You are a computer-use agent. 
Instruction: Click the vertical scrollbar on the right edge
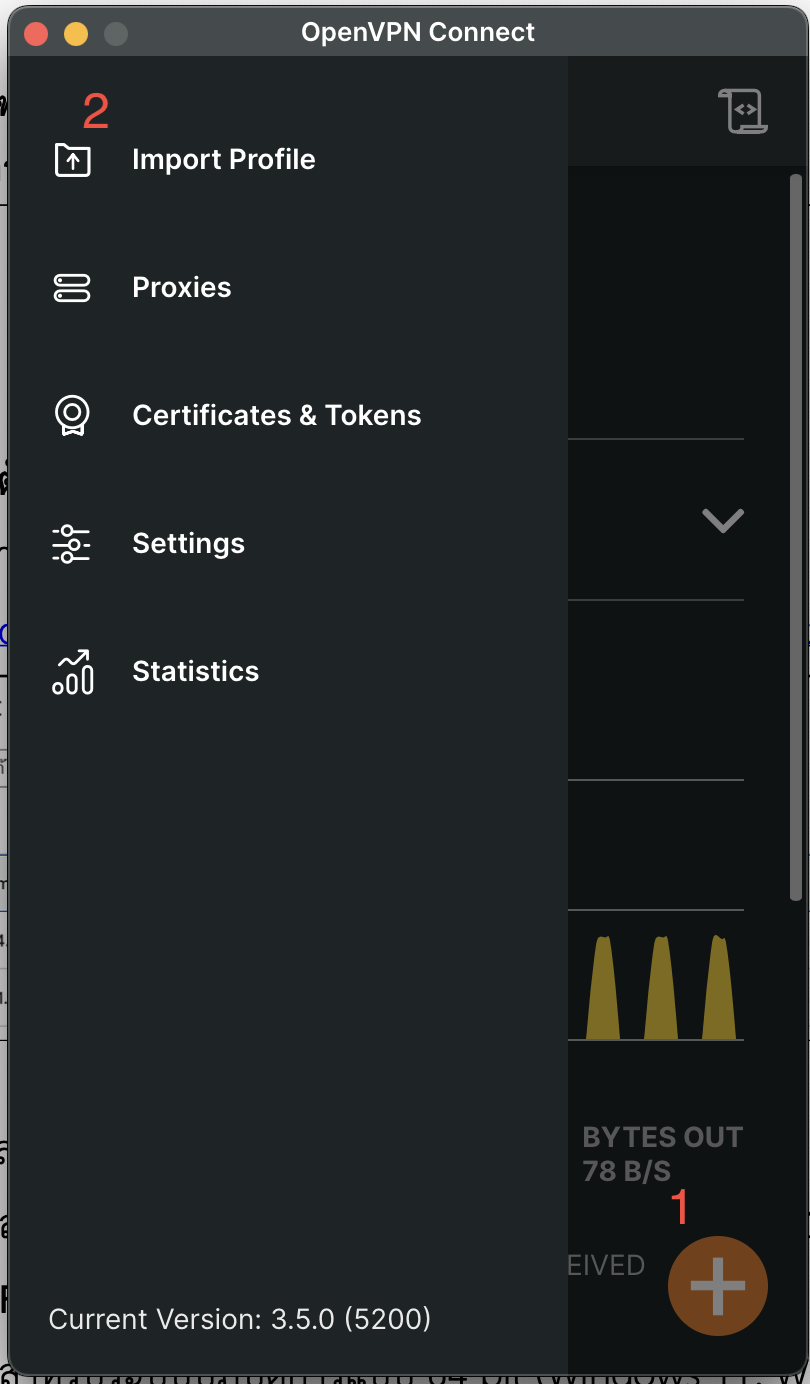tap(796, 538)
